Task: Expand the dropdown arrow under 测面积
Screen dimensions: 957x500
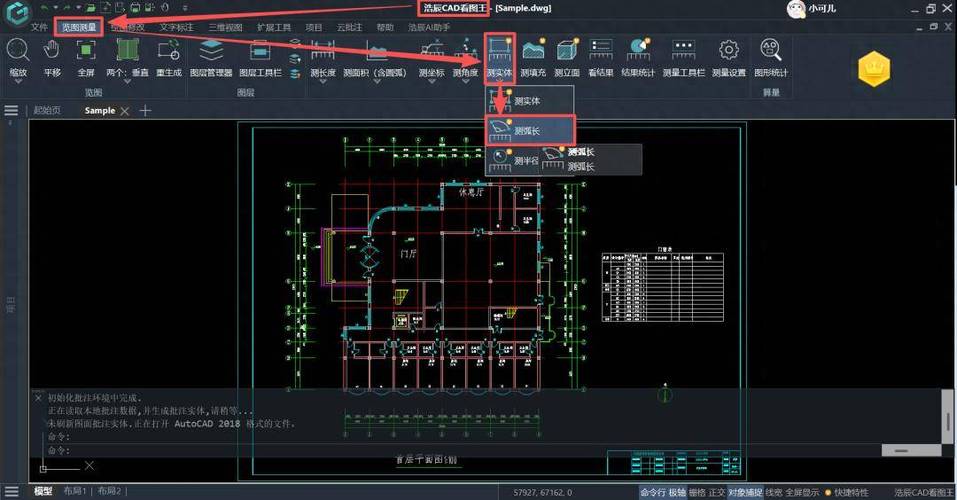Action: tap(375, 81)
